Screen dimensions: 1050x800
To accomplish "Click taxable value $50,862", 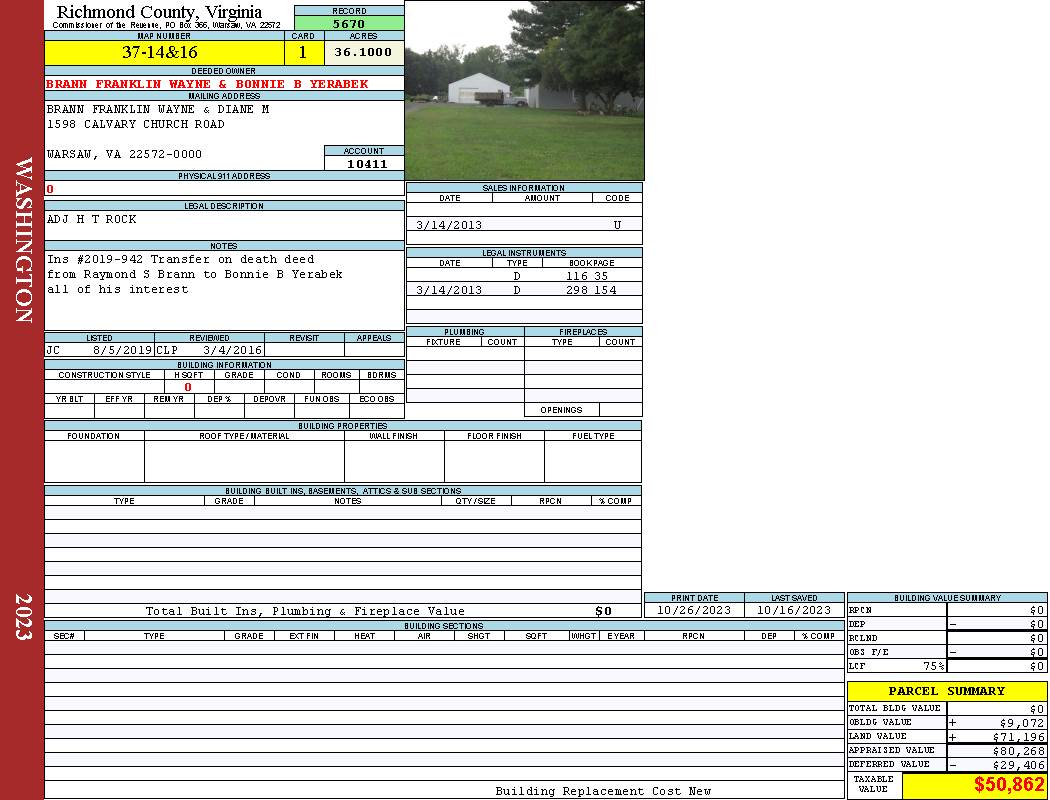I will coord(1008,785).
